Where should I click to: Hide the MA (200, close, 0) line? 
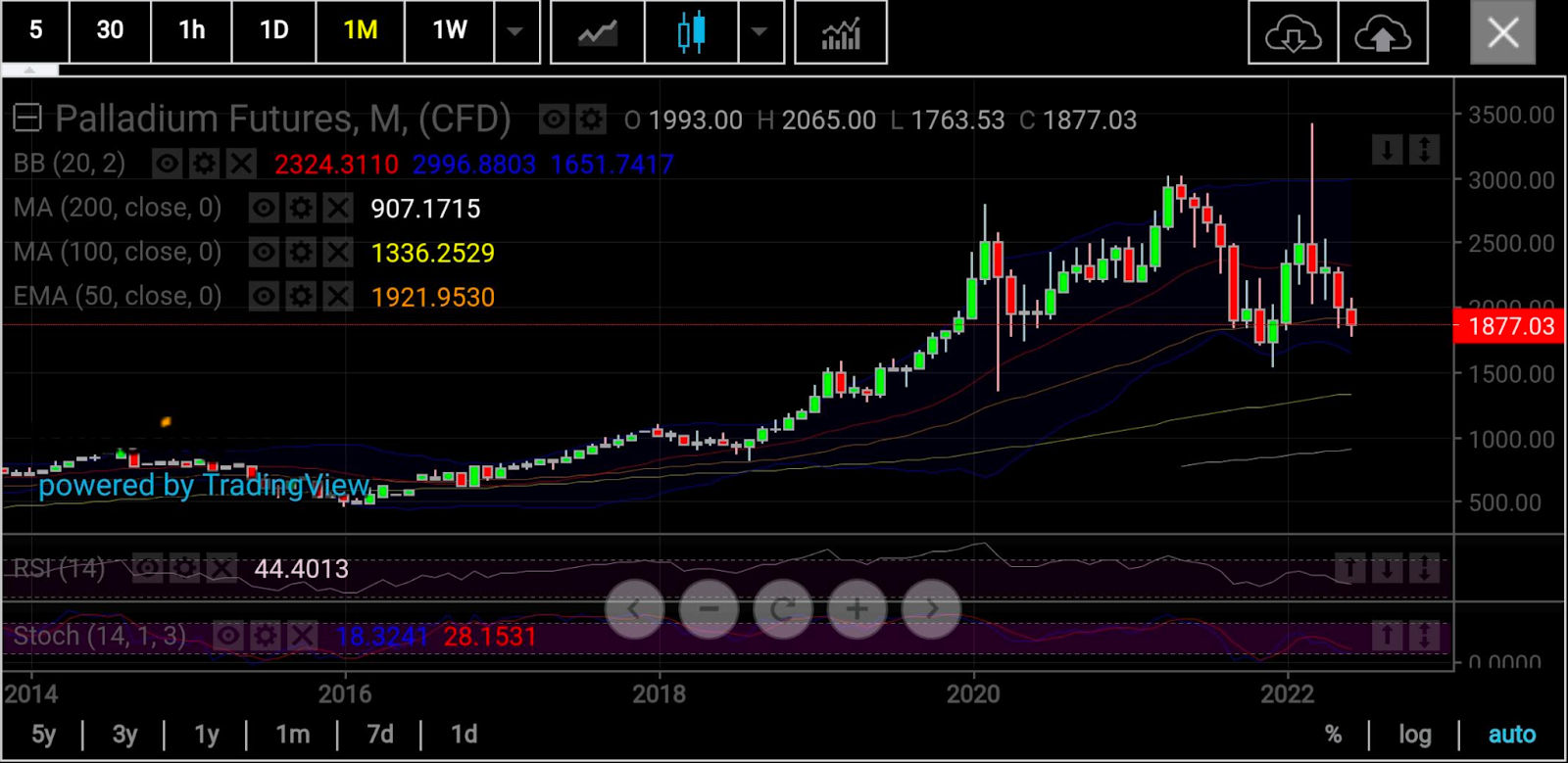(264, 208)
